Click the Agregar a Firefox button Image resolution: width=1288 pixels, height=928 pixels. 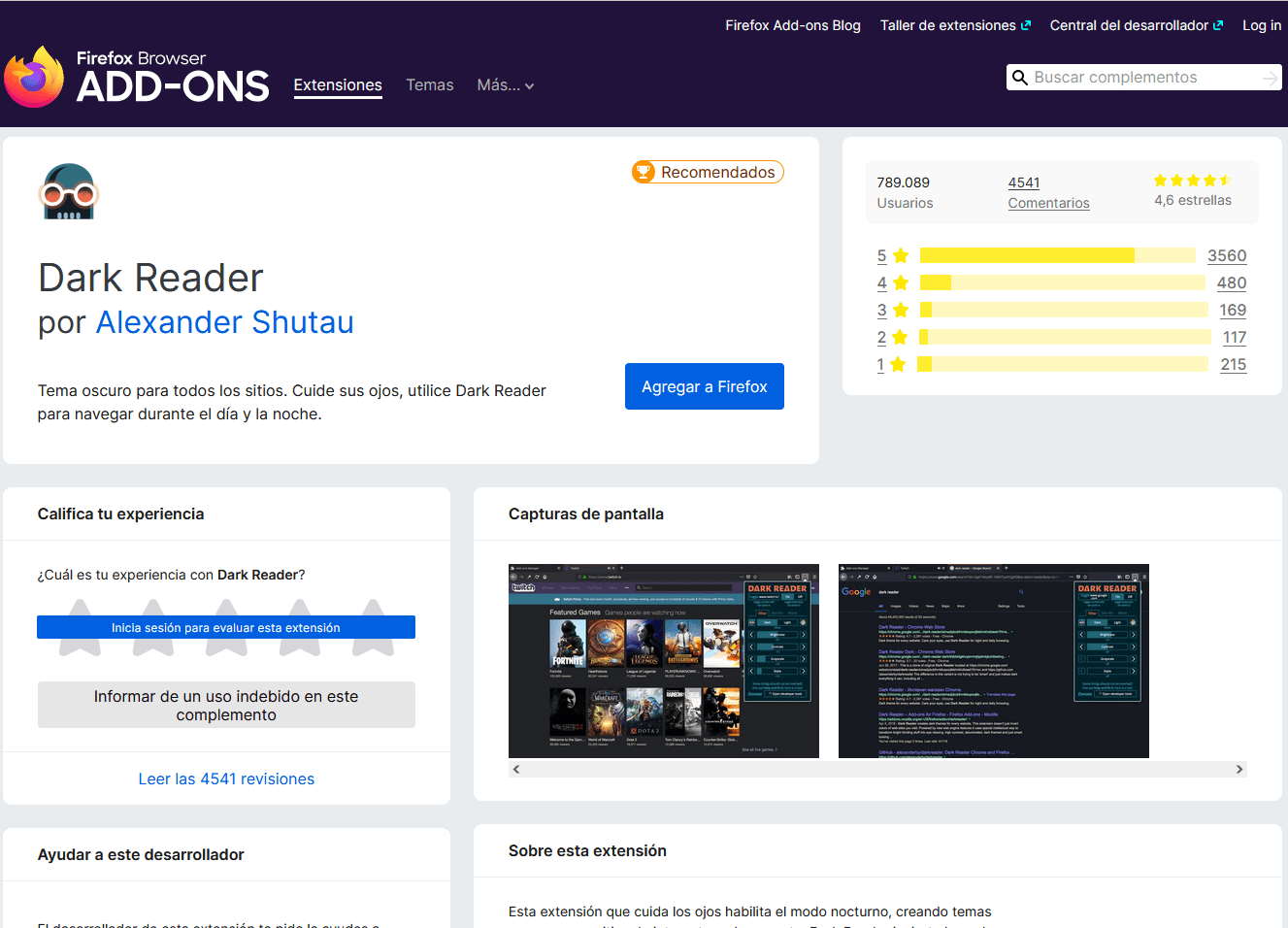coord(705,385)
